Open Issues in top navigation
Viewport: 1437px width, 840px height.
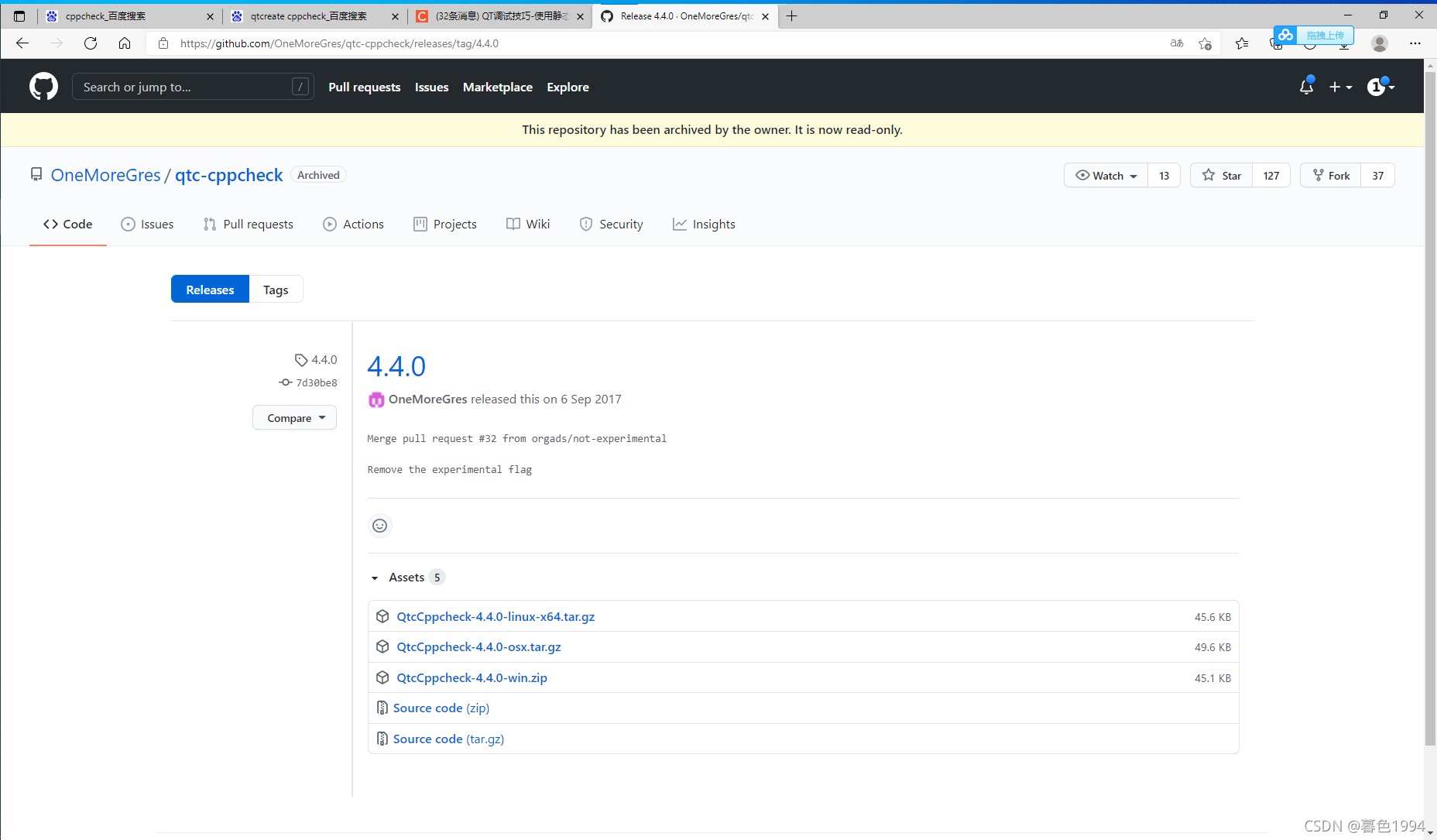pos(431,87)
